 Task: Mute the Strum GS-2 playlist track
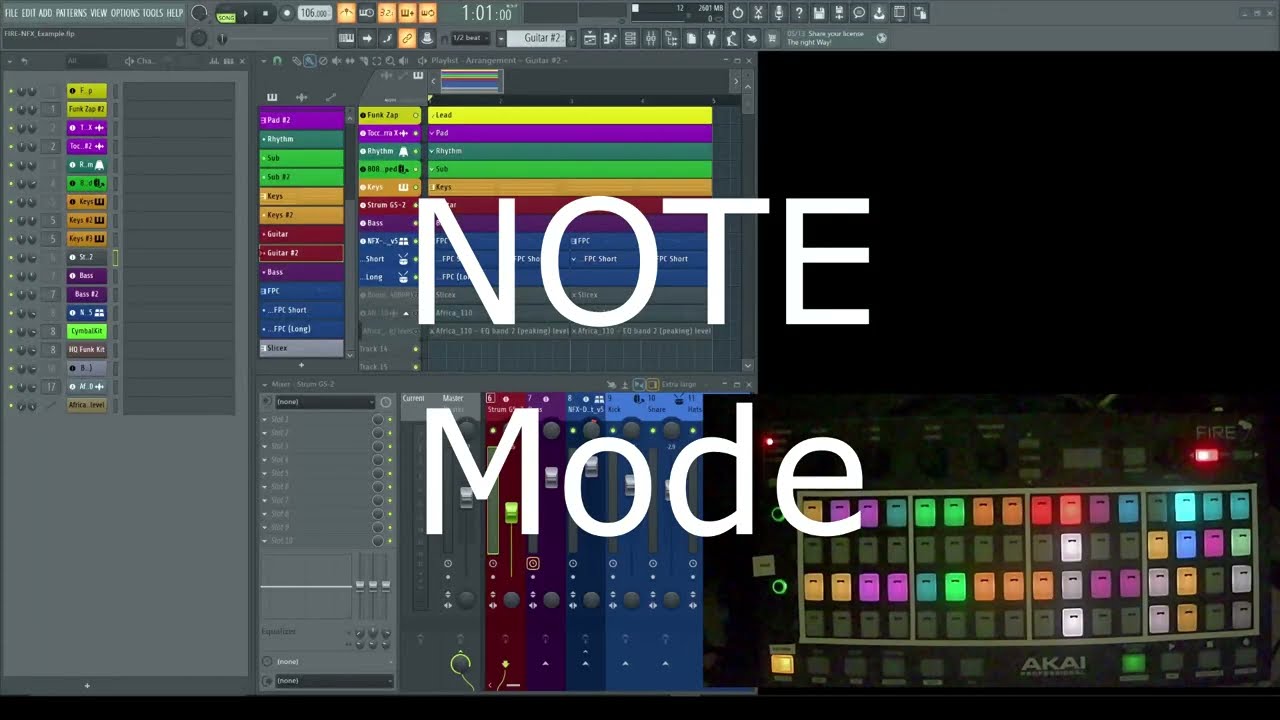[x=416, y=205]
